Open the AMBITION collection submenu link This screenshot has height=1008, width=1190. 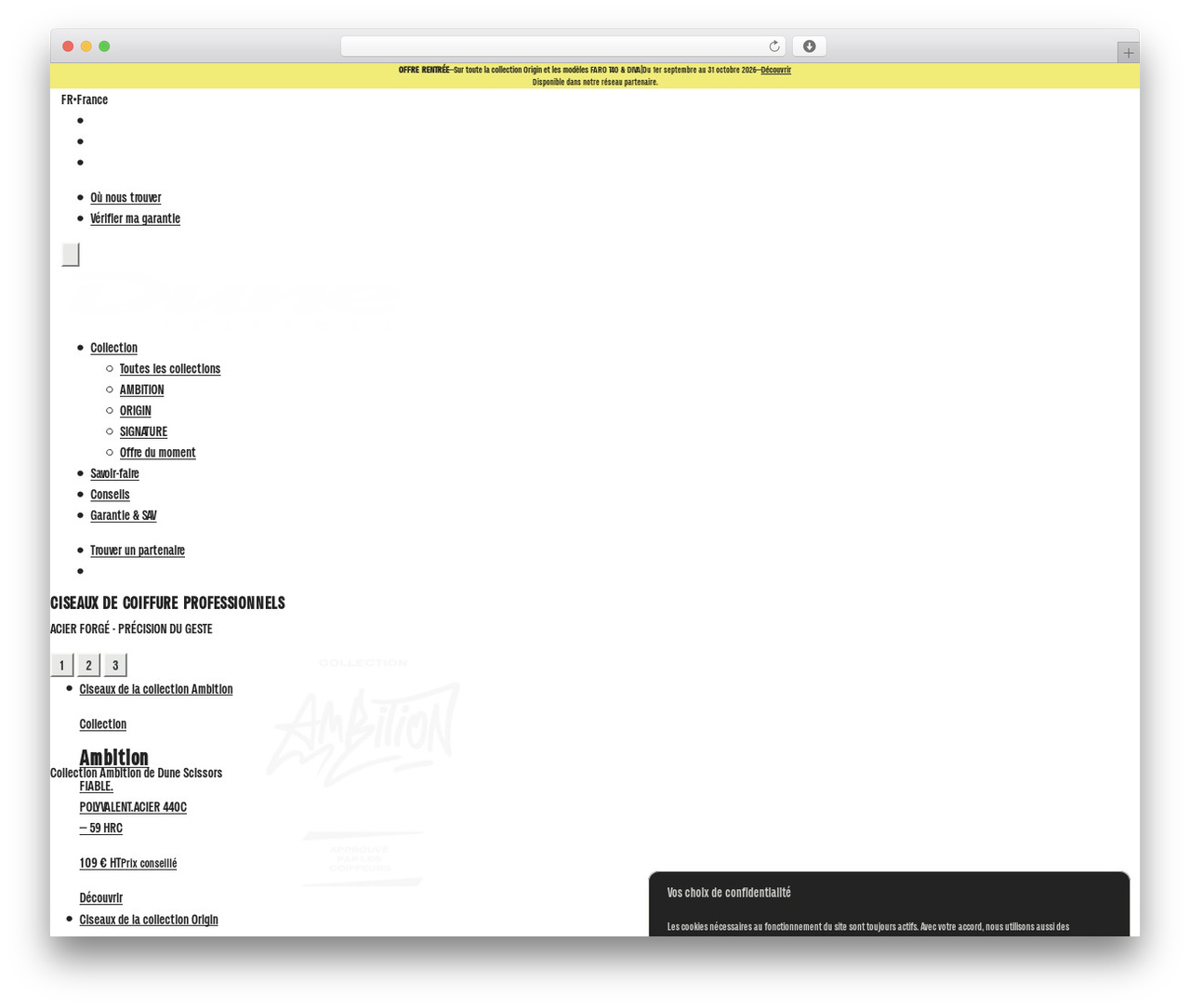point(141,390)
